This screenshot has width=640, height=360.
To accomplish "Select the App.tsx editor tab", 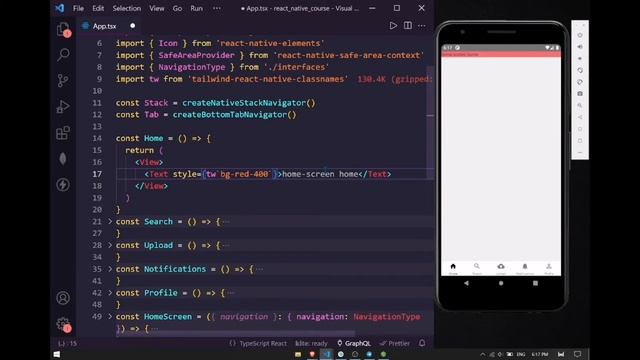I will tap(108, 26).
